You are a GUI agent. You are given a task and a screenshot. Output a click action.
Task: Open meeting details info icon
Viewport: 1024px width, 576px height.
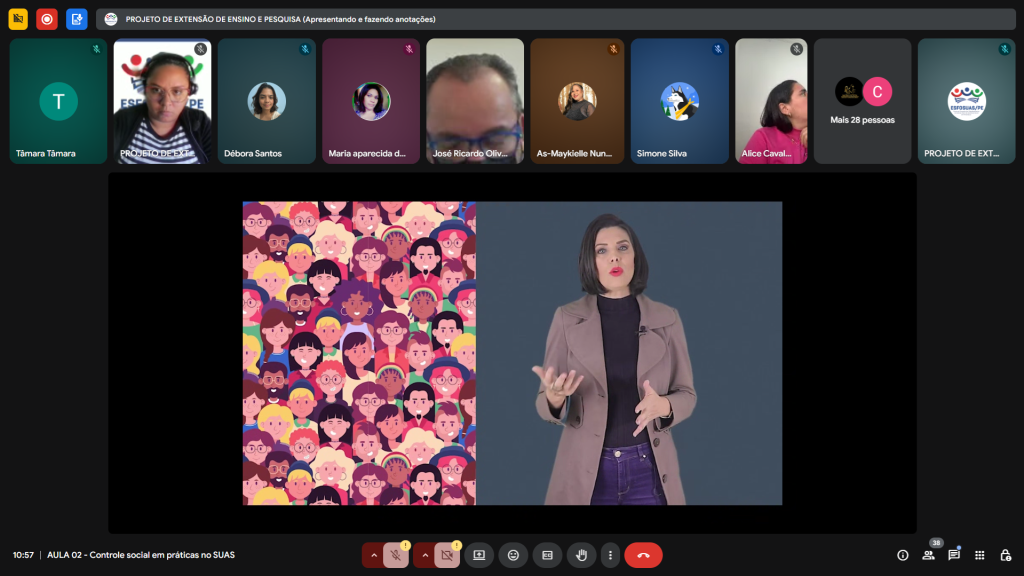[x=903, y=555]
